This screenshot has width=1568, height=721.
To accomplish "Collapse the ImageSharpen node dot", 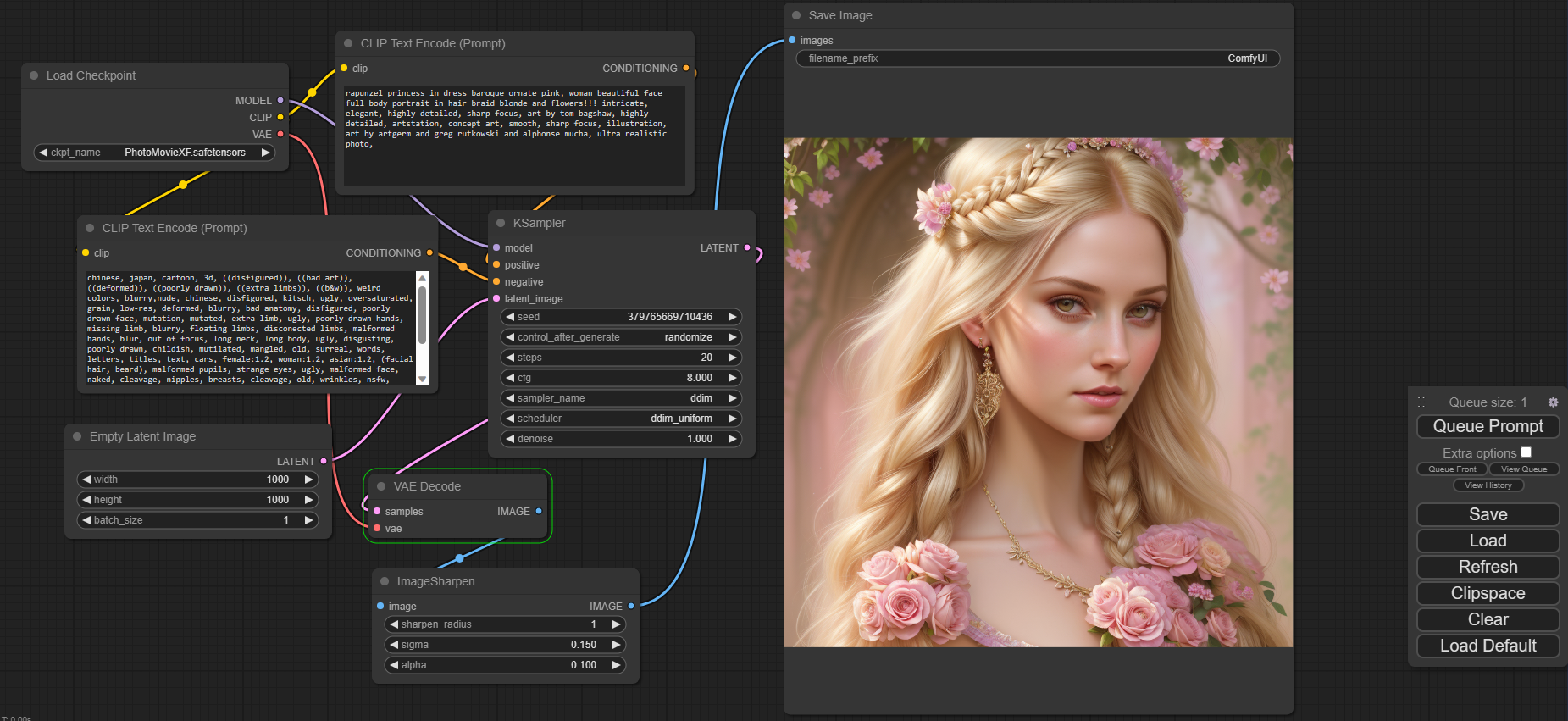I will [x=385, y=581].
